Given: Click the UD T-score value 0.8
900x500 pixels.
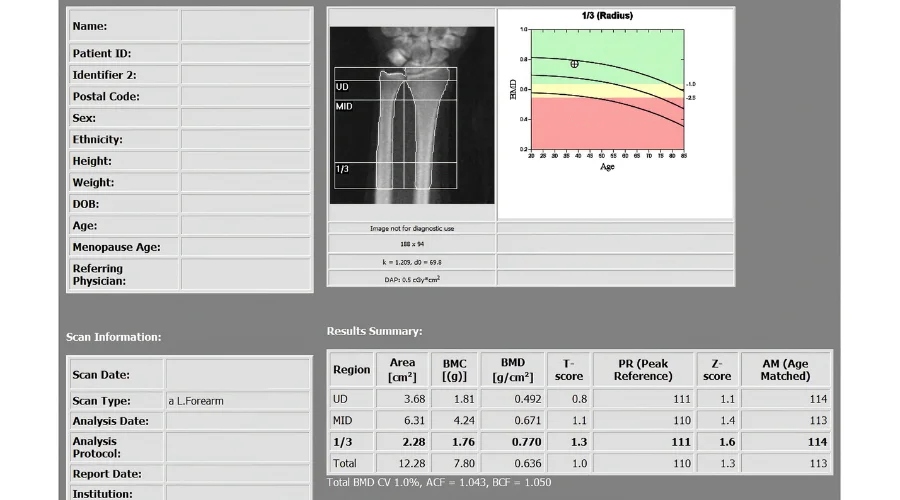Looking at the screenshot, I should [x=579, y=399].
